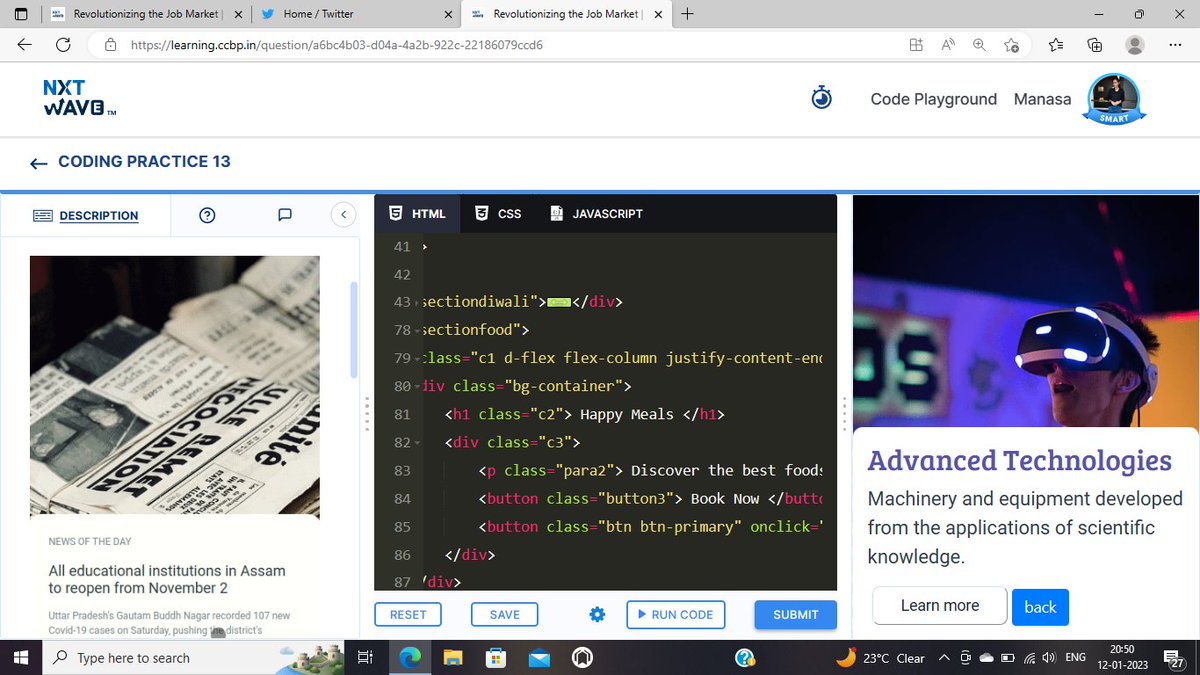Submit the solution with SUBMIT button
This screenshot has width=1200, height=675.
coord(796,614)
